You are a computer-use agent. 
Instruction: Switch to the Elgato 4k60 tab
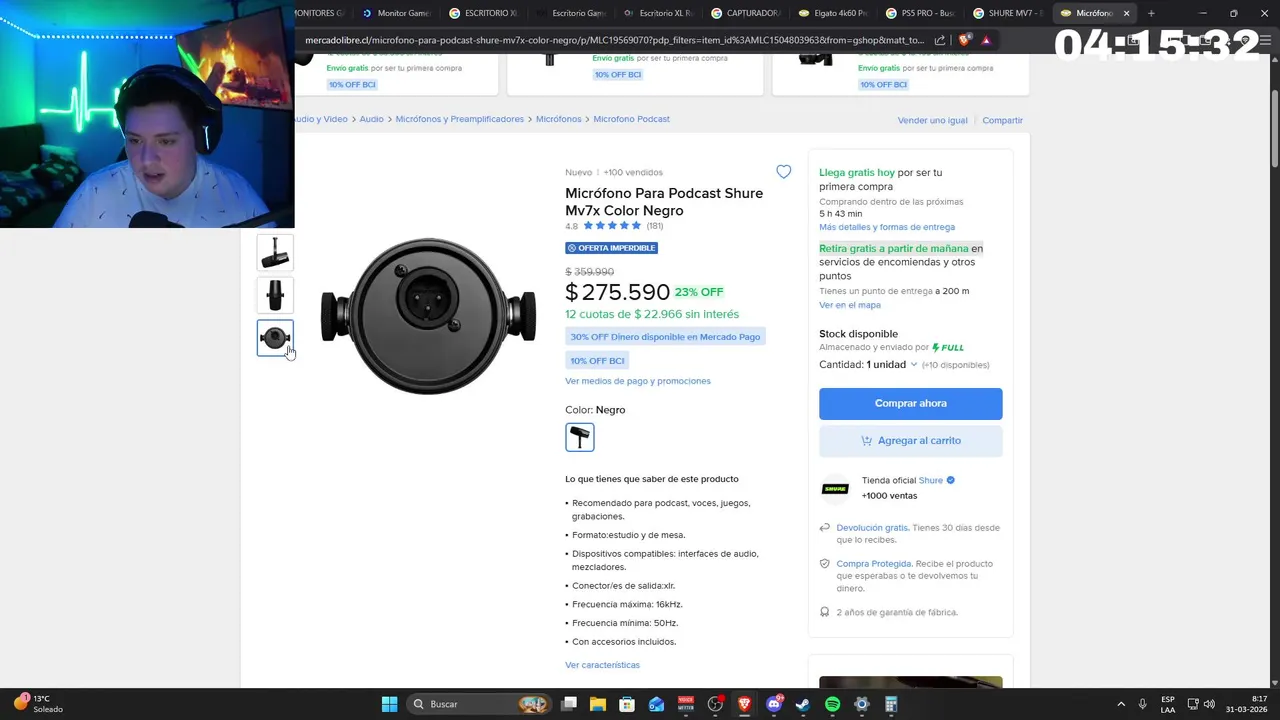[x=834, y=13]
